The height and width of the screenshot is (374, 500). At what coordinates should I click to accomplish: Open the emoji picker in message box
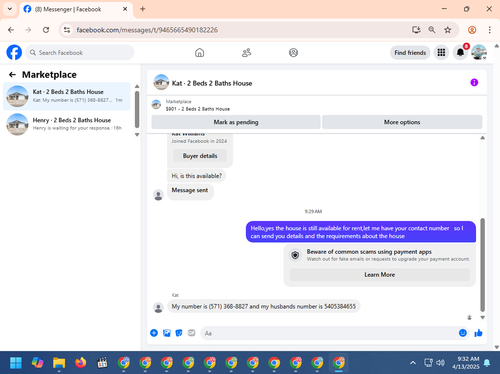pos(463,333)
